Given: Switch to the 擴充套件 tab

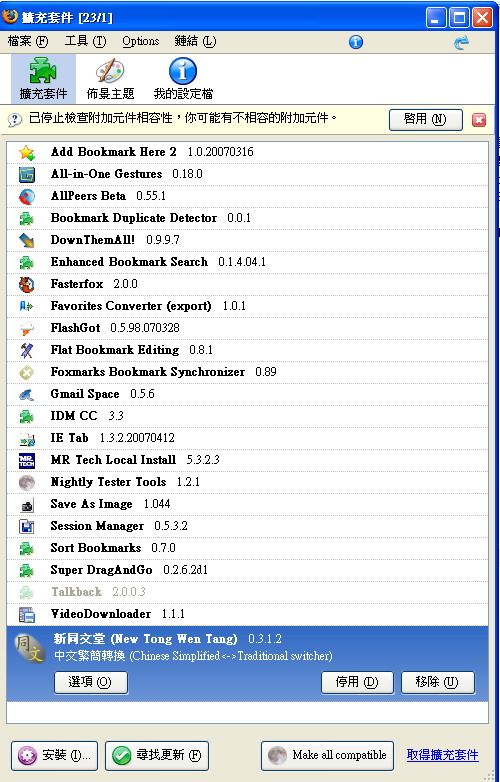Looking at the screenshot, I should pos(43,79).
